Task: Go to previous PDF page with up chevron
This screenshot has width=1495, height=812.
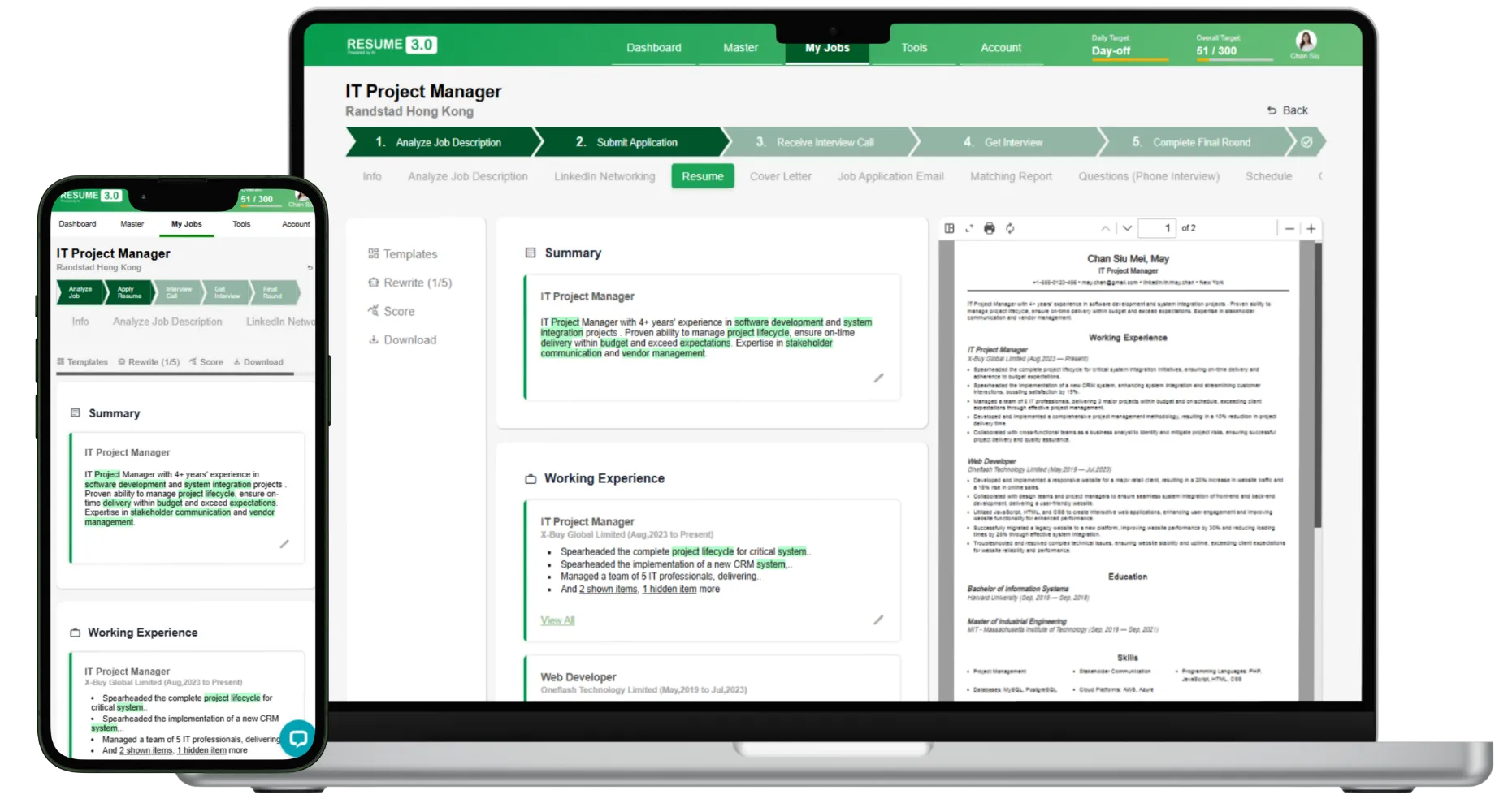Action: [x=1105, y=228]
